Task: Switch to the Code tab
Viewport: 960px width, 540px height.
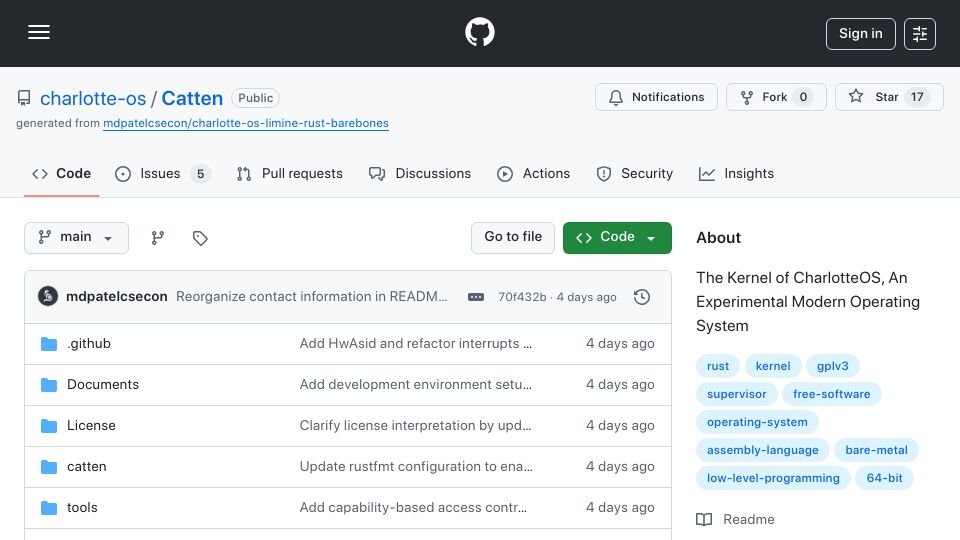Action: tap(61, 174)
